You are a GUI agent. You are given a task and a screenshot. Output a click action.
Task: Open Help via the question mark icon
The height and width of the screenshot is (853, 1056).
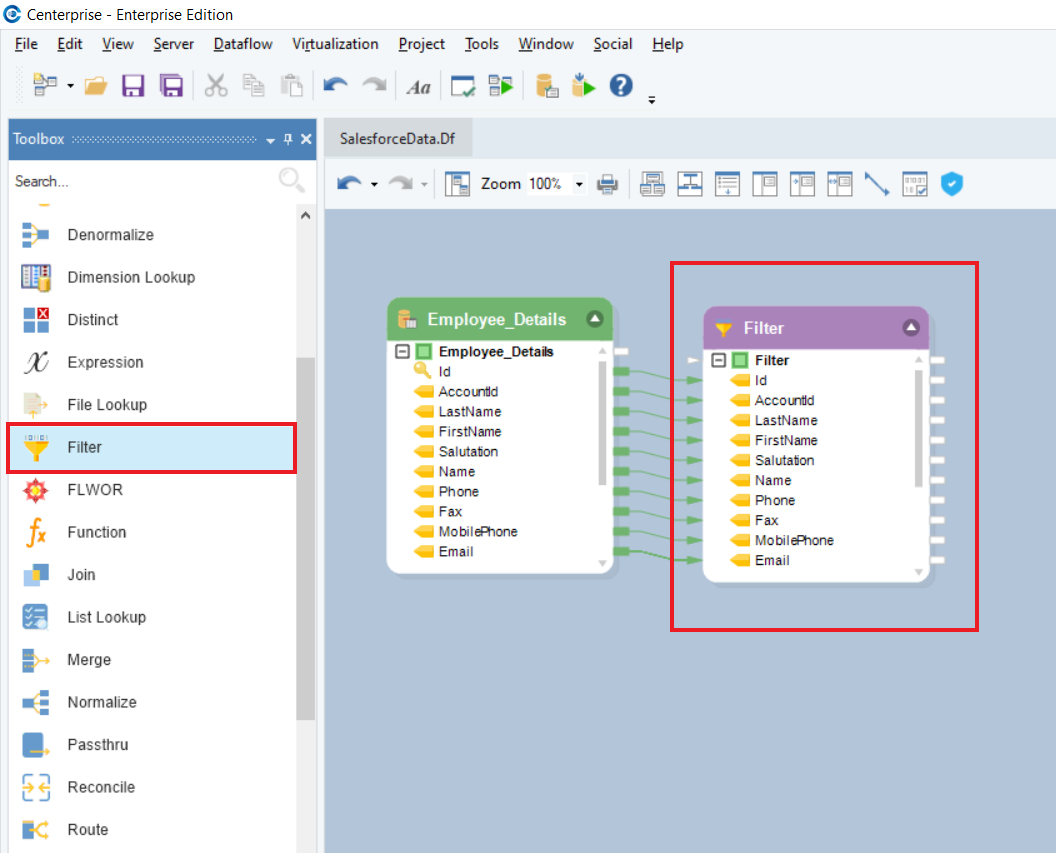[621, 86]
